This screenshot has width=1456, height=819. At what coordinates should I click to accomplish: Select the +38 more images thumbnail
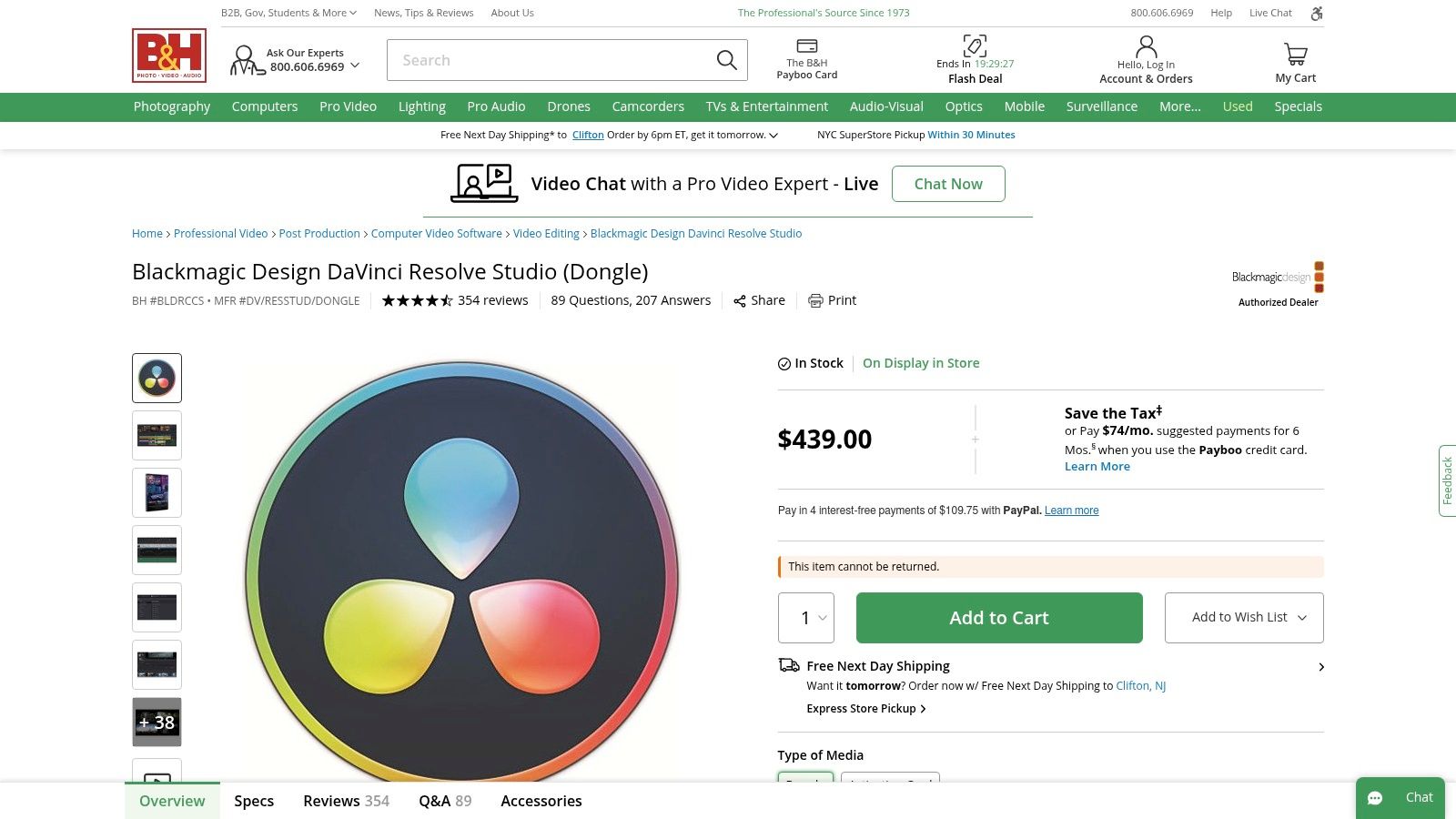(x=157, y=723)
